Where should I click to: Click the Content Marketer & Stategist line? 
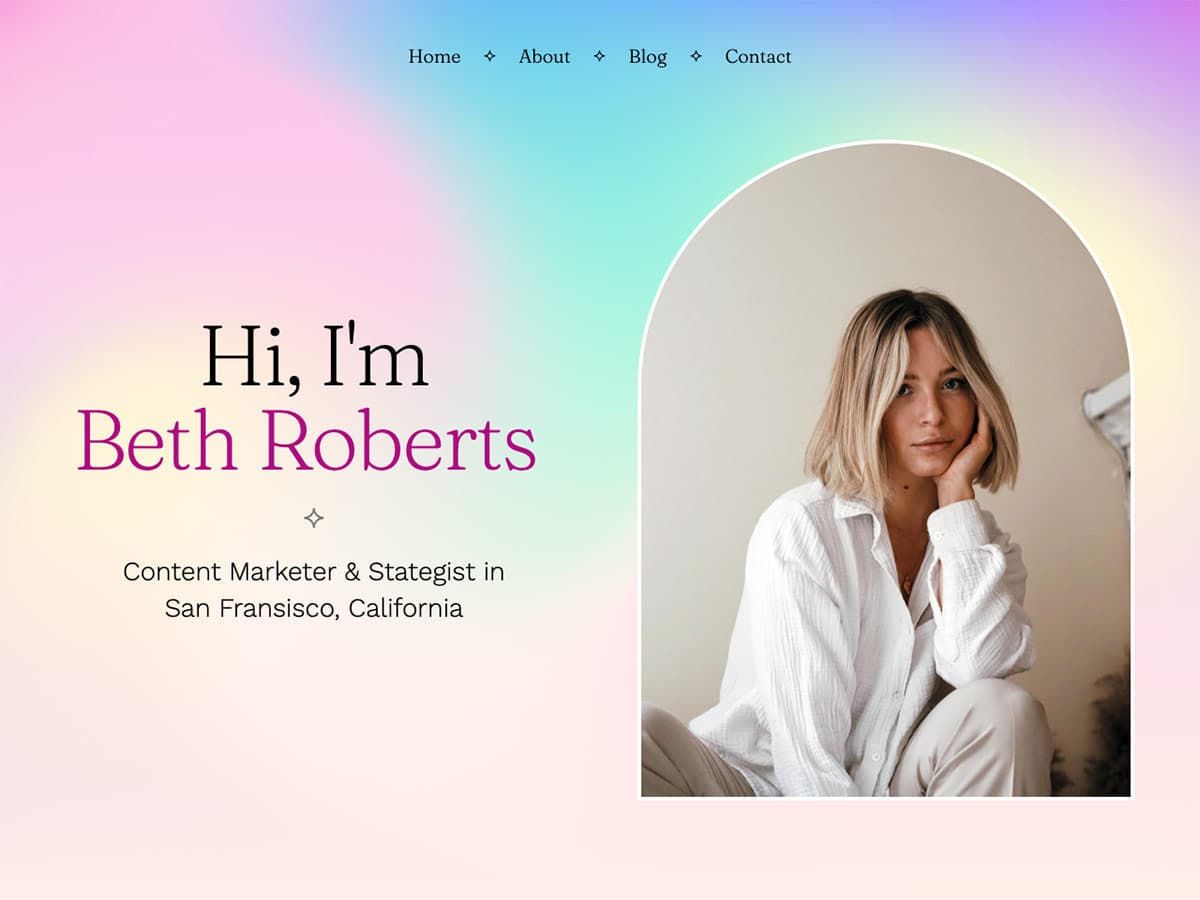pyautogui.click(x=313, y=572)
